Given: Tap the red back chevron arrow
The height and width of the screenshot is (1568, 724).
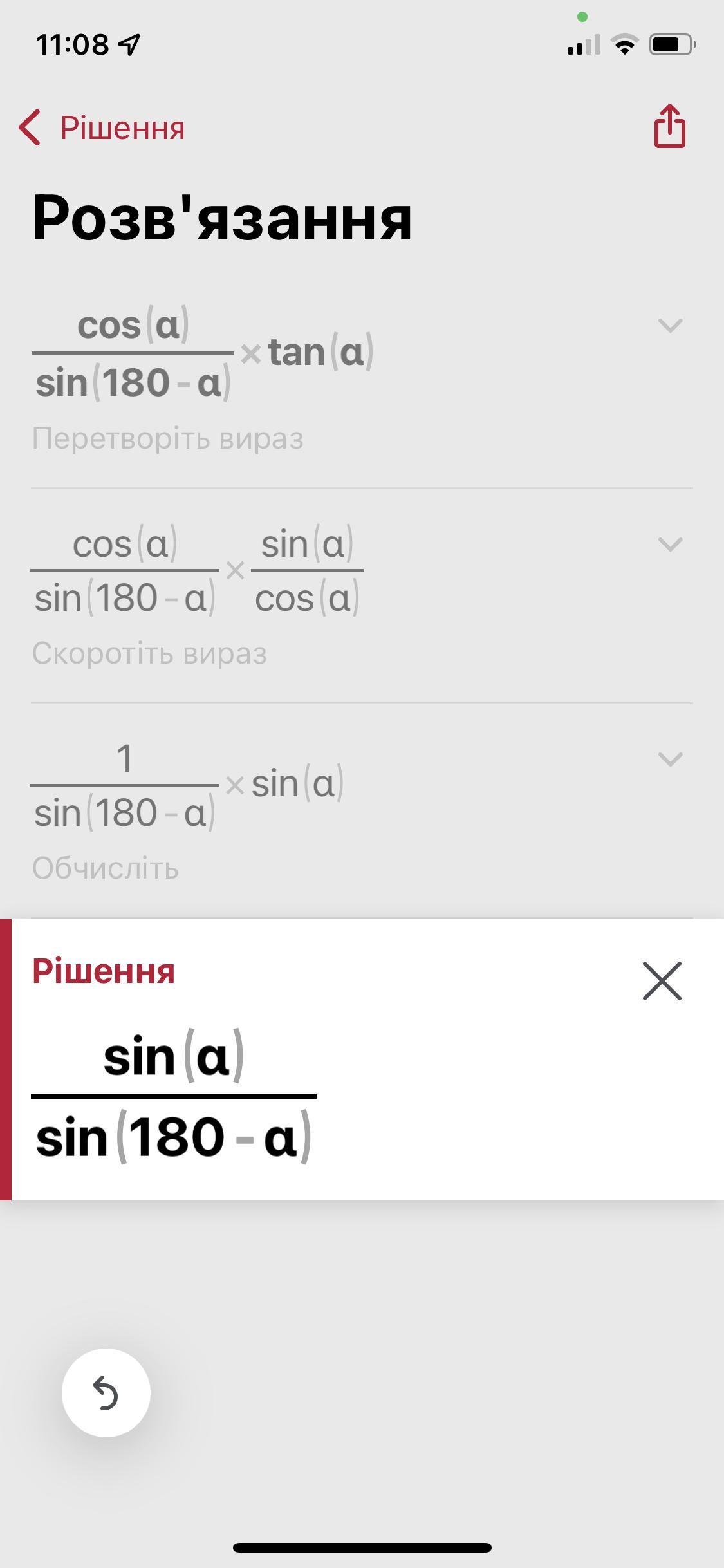Looking at the screenshot, I should (30, 127).
